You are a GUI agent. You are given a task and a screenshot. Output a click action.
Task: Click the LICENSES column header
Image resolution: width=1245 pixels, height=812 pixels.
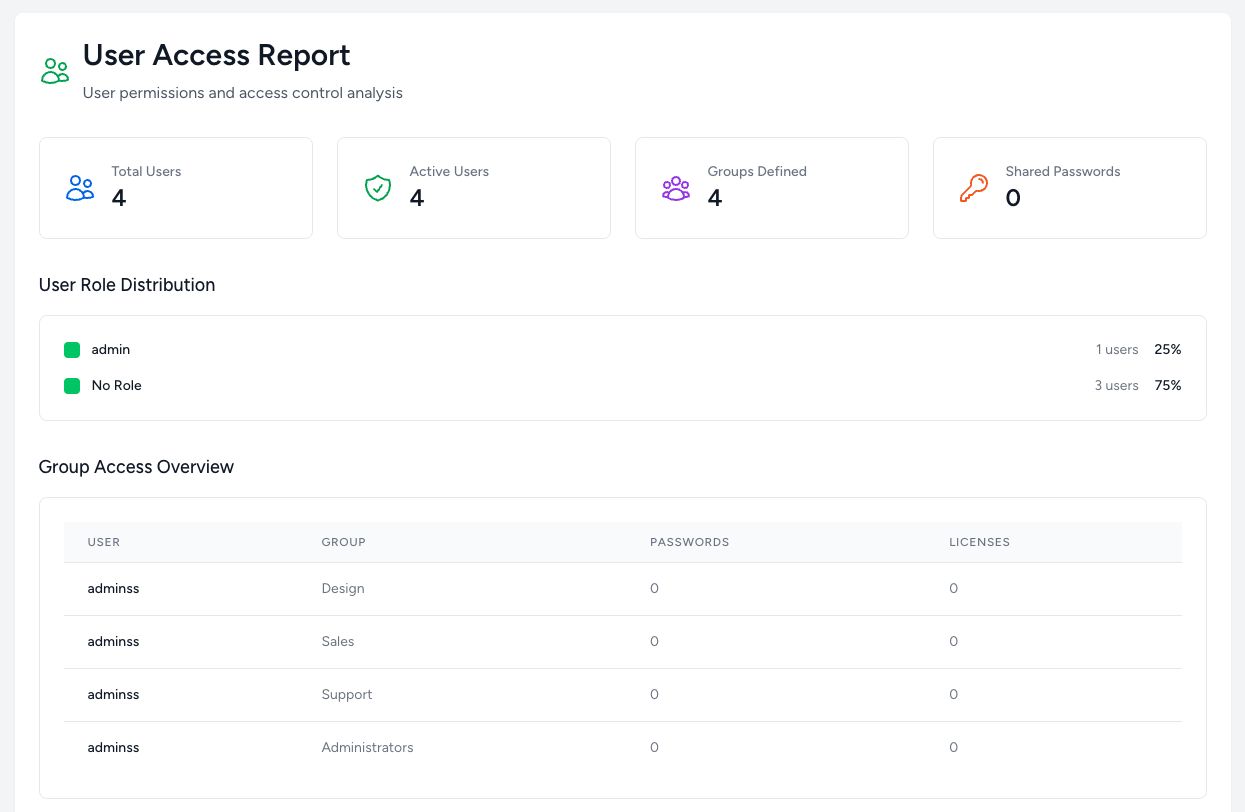tap(979, 542)
